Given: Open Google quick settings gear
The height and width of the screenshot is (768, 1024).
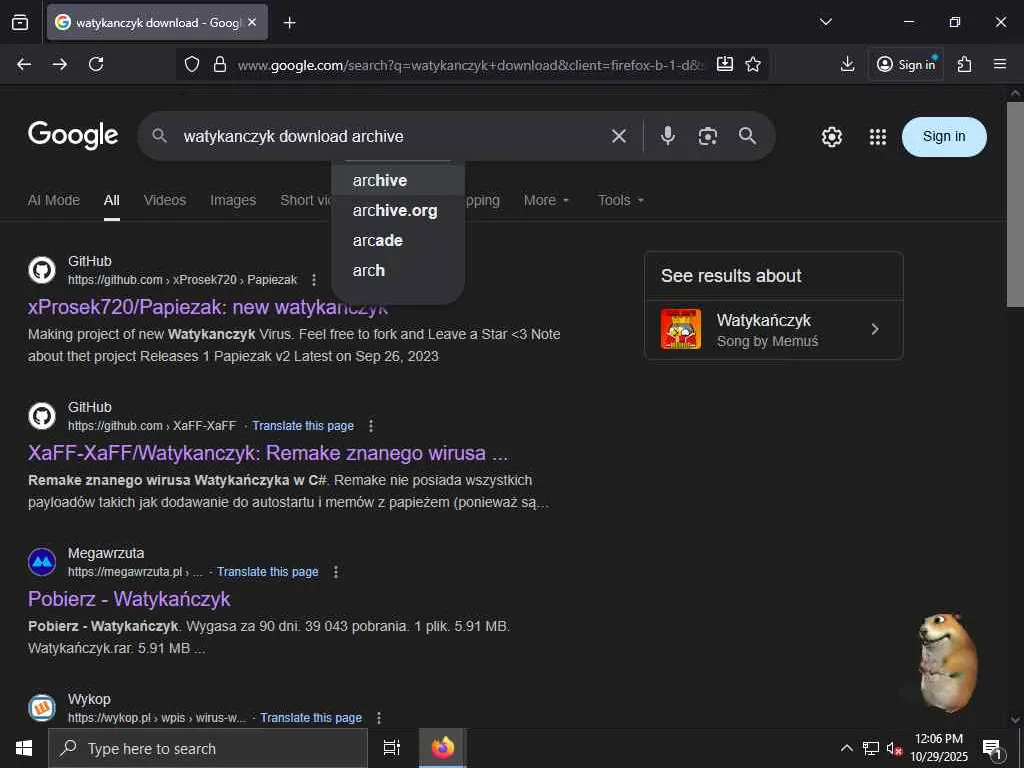Looking at the screenshot, I should 831,136.
